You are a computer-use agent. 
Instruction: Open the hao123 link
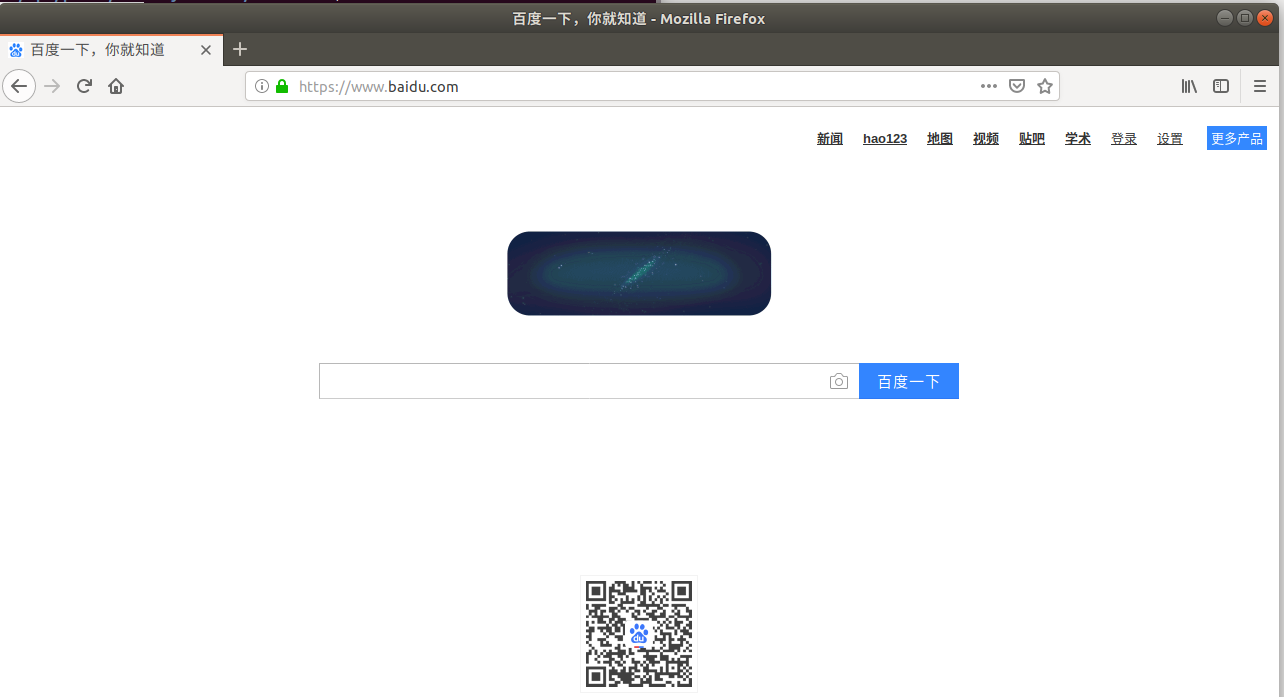tap(885, 139)
